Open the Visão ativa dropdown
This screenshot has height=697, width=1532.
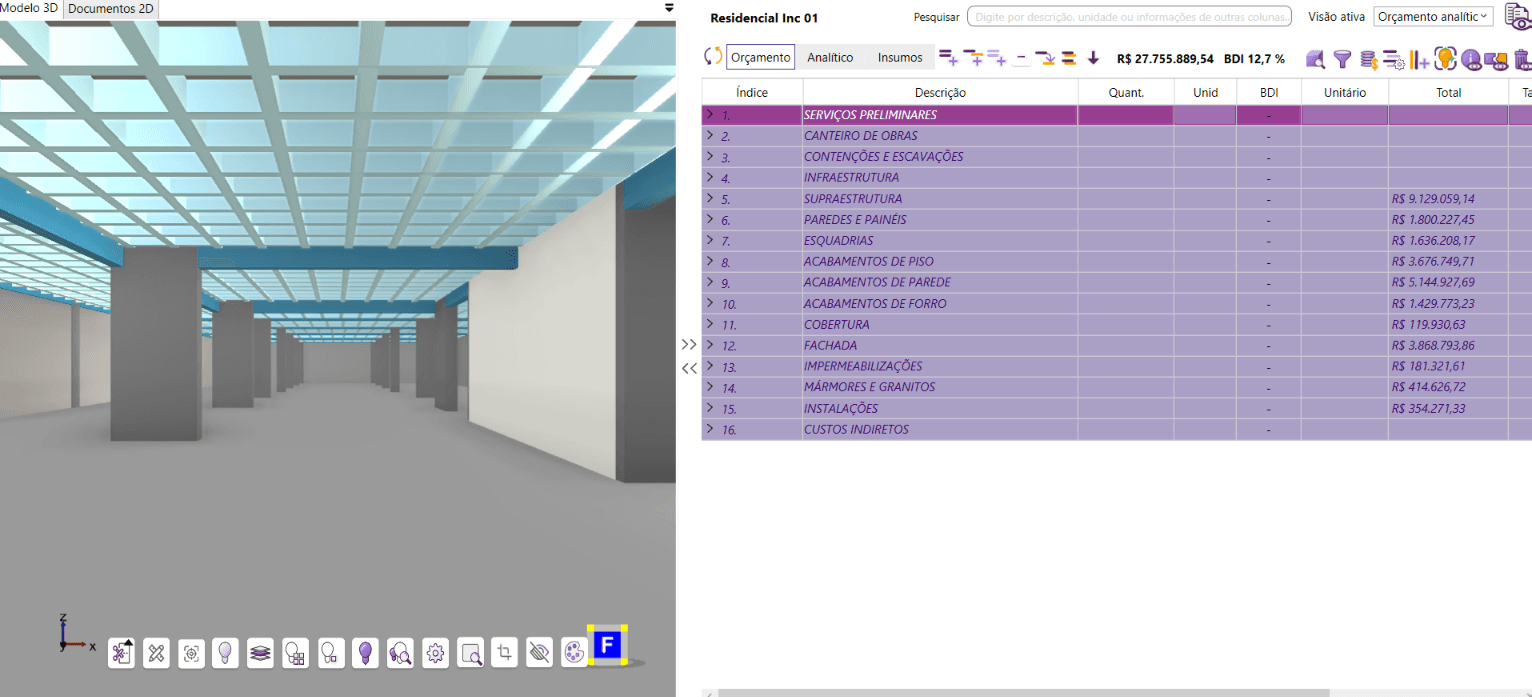(x=1433, y=16)
